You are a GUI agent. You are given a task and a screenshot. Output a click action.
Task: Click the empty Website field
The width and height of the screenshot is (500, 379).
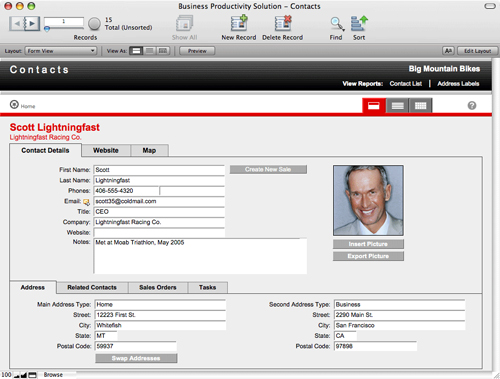159,233
